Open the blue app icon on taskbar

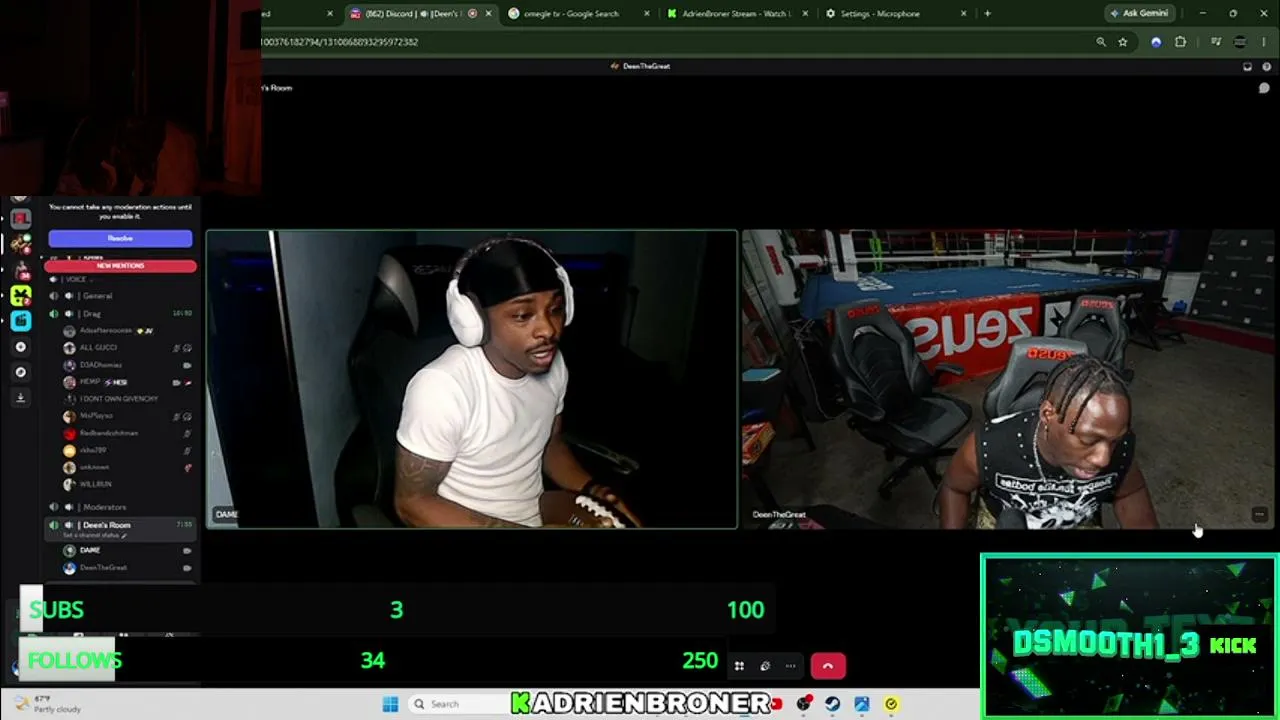[862, 704]
